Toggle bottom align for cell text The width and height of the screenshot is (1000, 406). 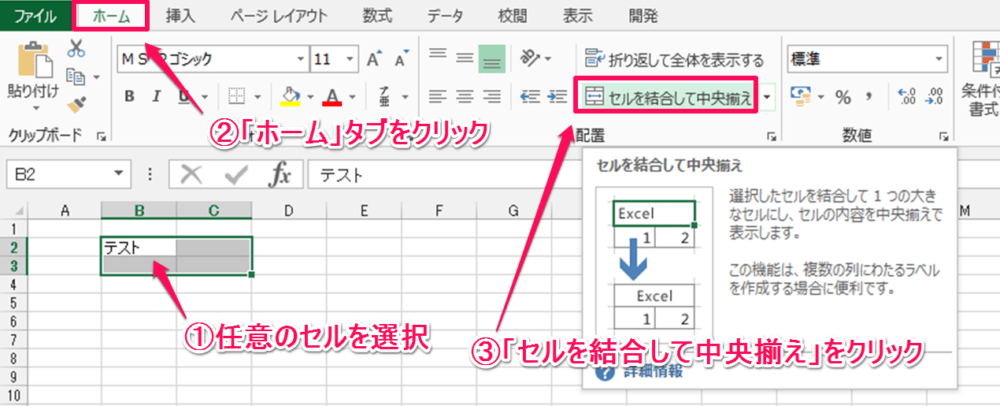point(491,59)
